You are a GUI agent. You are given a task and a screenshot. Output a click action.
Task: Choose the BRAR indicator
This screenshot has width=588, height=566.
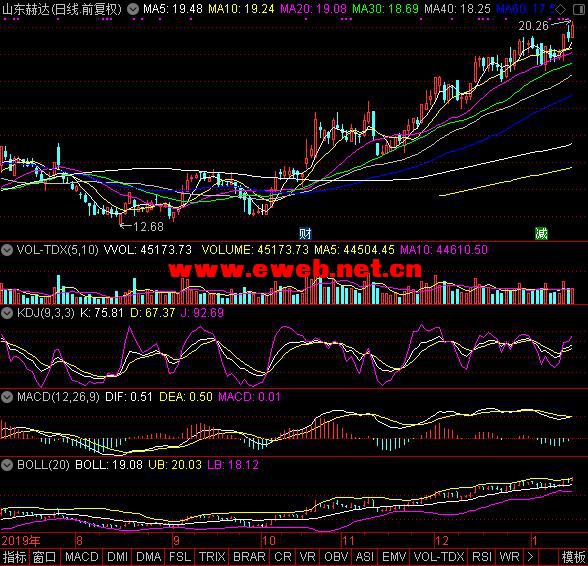click(249, 557)
